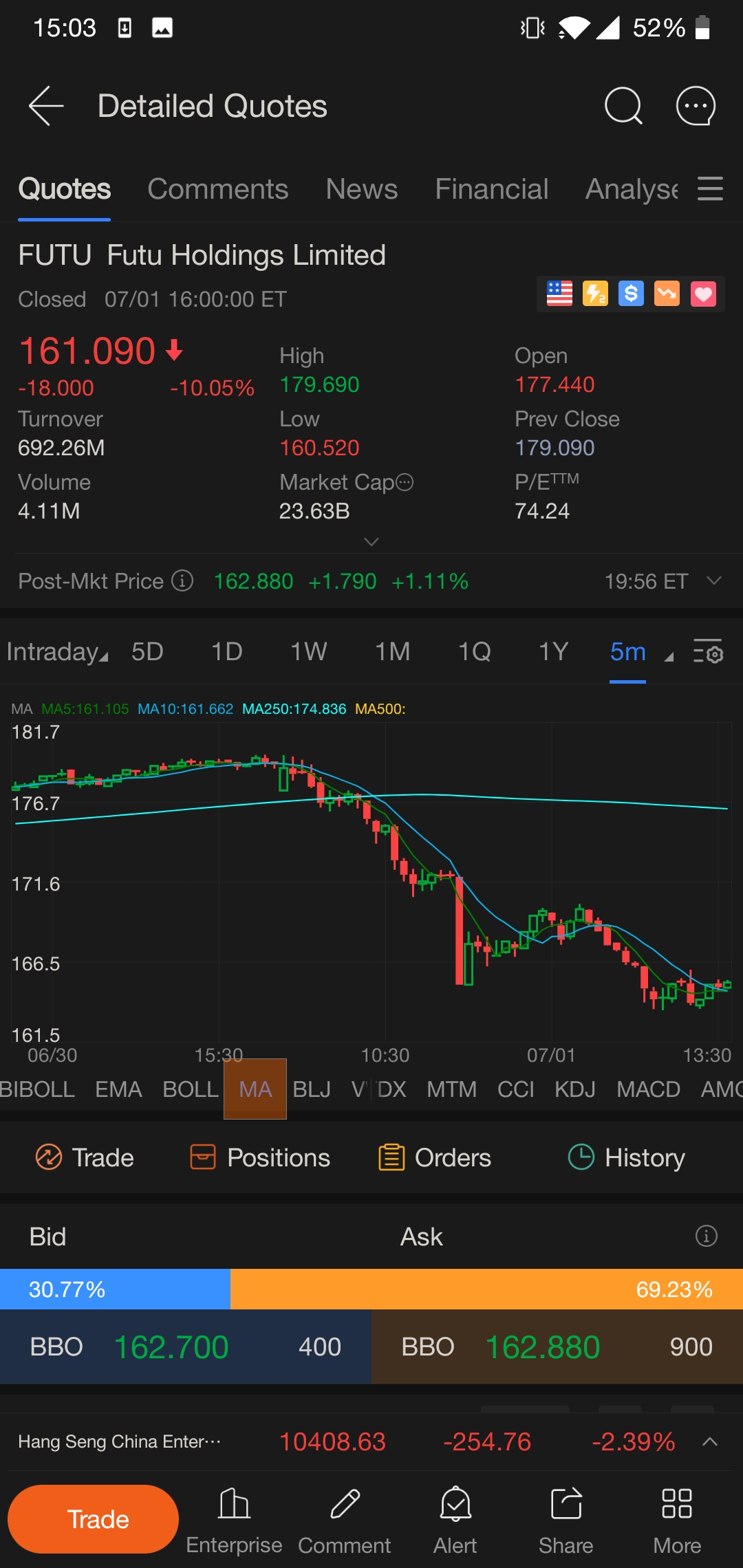Tap the blue 30.77% bid ratio bar
The width and height of the screenshot is (743, 1568).
[115, 1289]
